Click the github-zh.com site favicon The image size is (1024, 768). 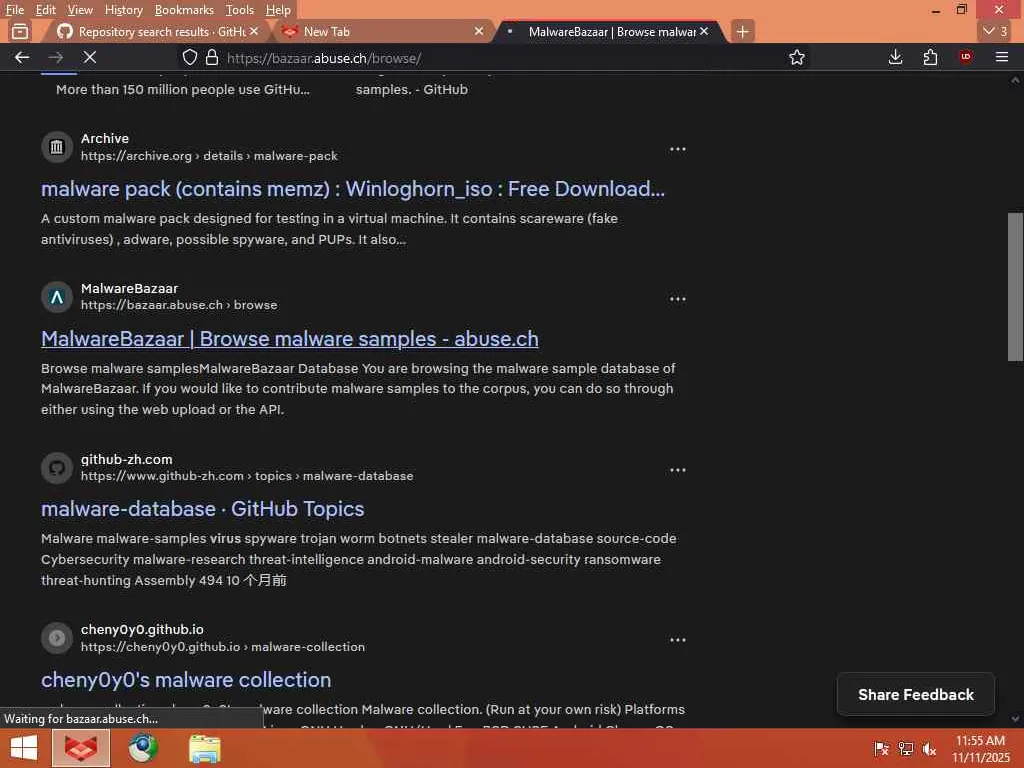point(57,468)
